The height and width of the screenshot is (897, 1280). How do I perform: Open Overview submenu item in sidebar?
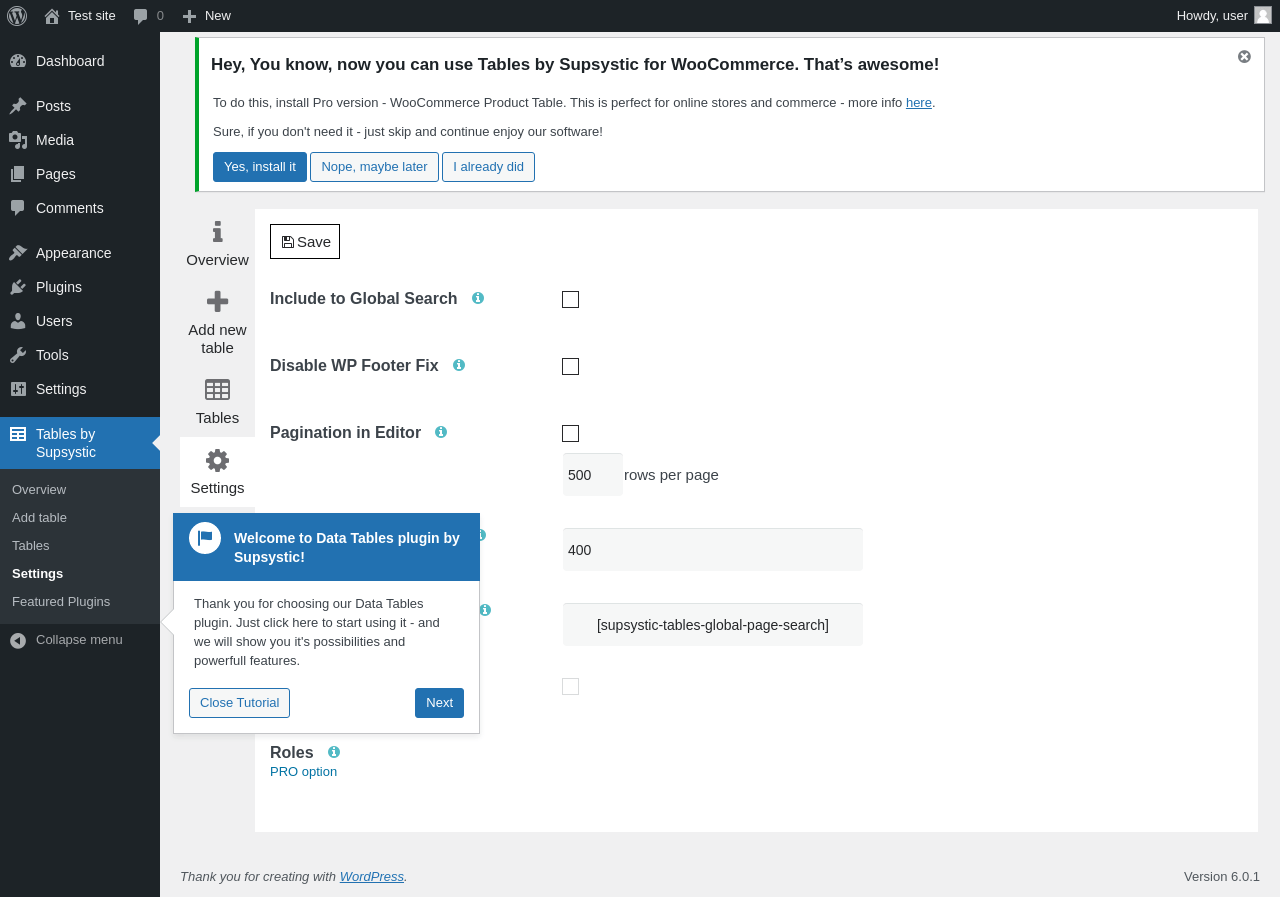[39, 490]
